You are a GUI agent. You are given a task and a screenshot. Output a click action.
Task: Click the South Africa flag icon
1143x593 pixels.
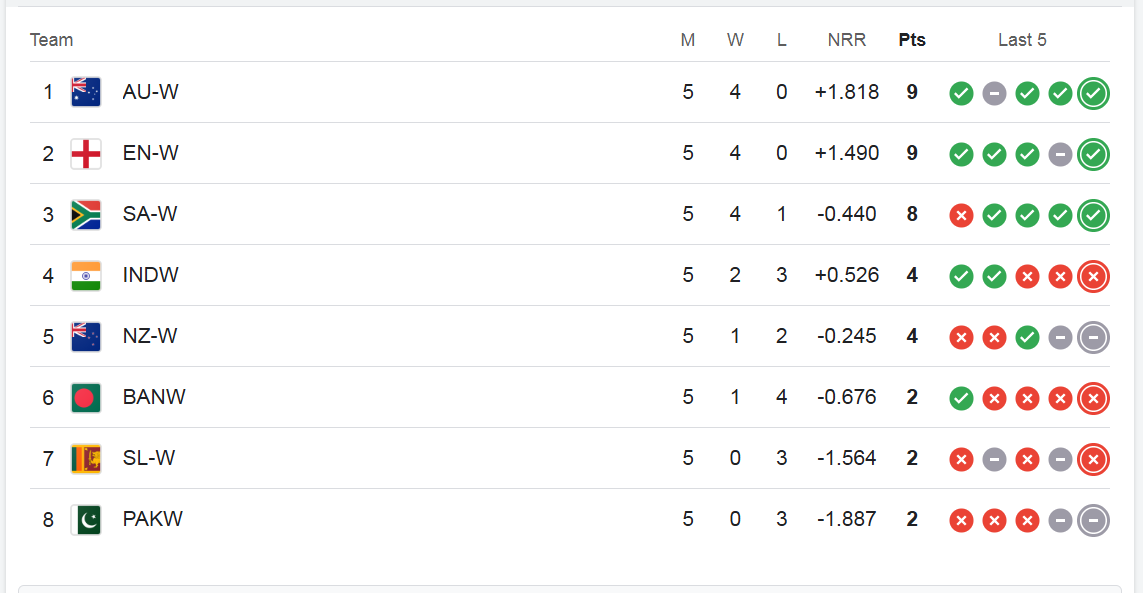(x=86, y=214)
